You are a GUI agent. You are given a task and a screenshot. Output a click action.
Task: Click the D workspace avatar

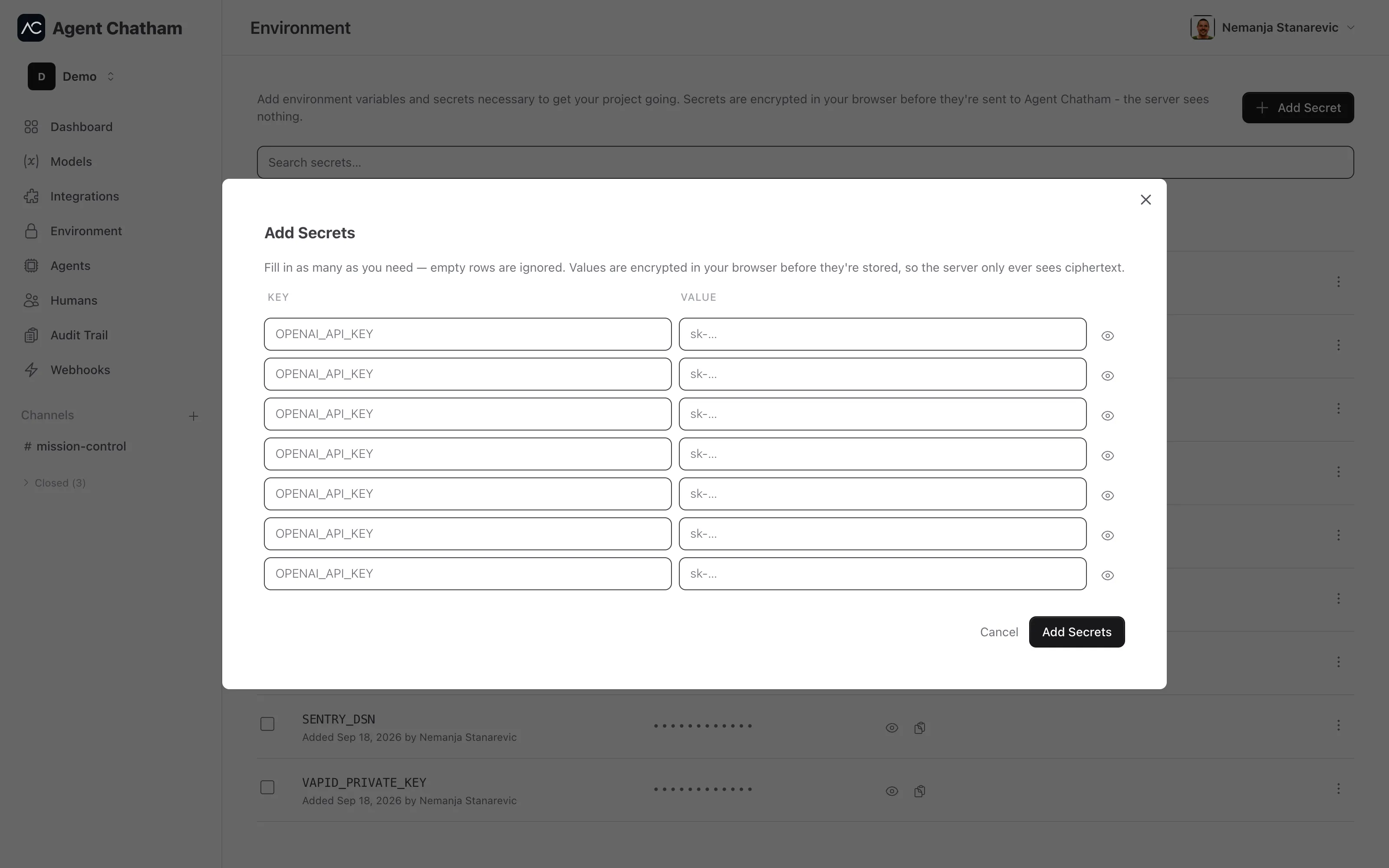pyautogui.click(x=41, y=76)
